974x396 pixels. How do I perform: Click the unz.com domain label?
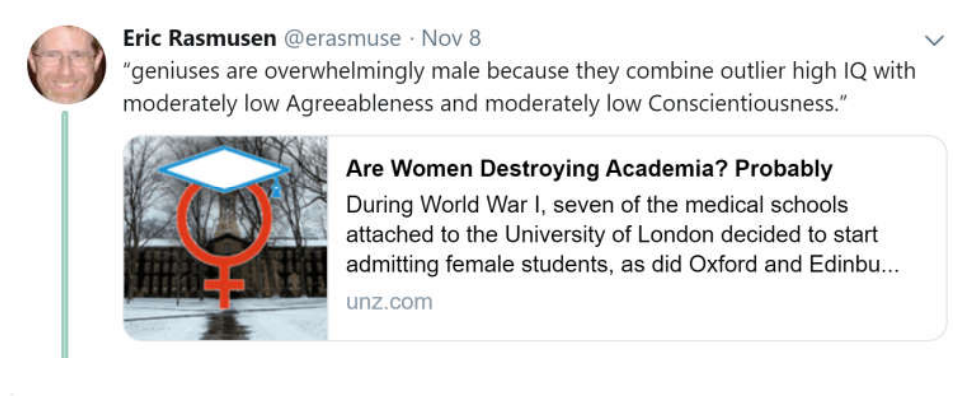click(389, 302)
